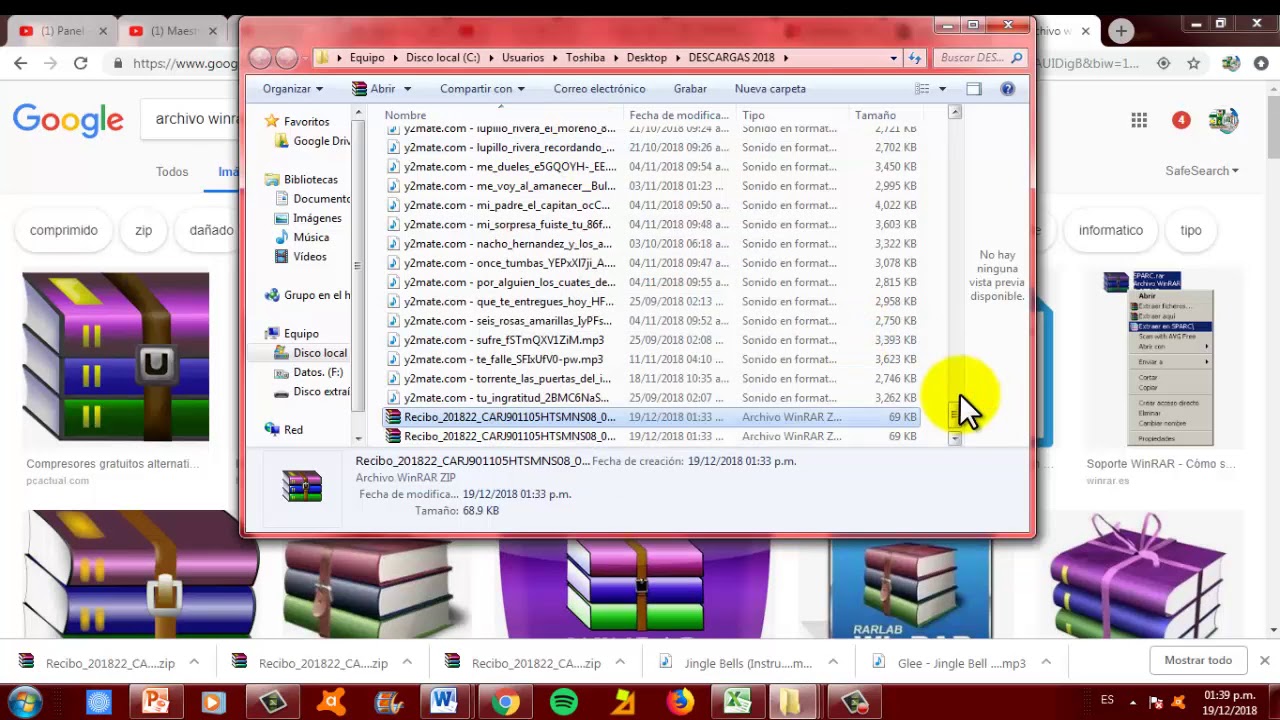The height and width of the screenshot is (720, 1280).
Task: Click Mostrar todo in downloads bar
Action: (x=1198, y=660)
